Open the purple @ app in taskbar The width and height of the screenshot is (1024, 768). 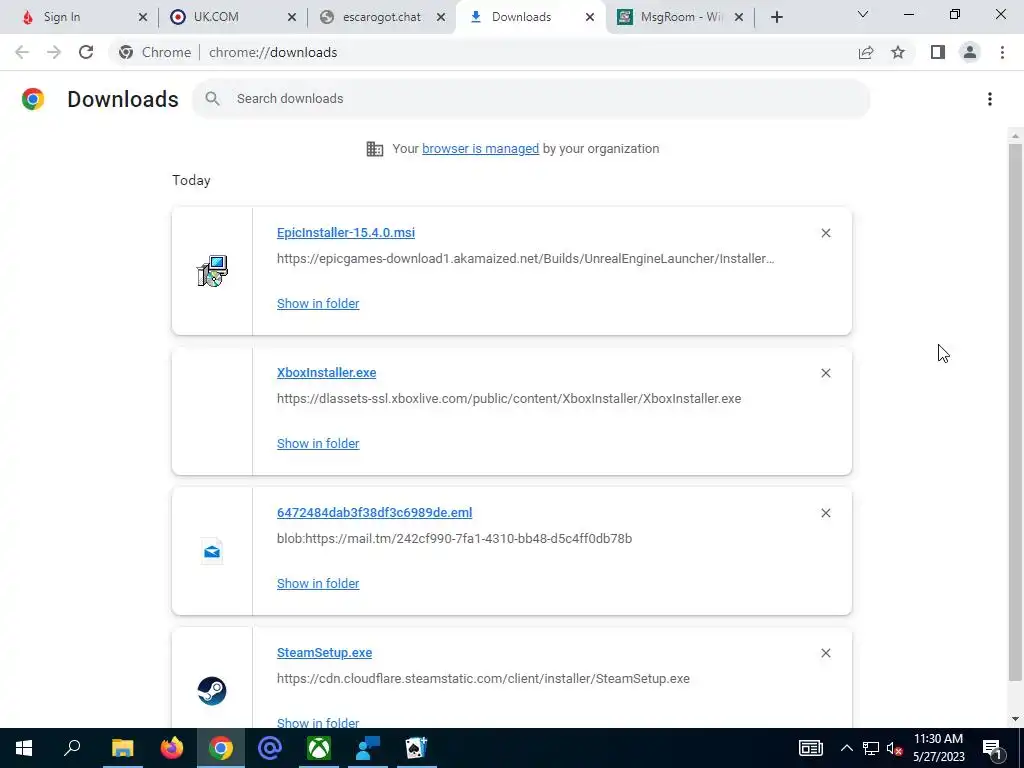[x=270, y=748]
